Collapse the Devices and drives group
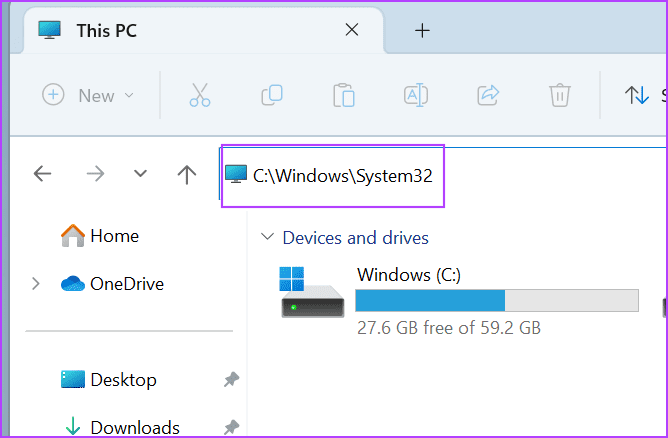668x438 pixels. (267, 237)
